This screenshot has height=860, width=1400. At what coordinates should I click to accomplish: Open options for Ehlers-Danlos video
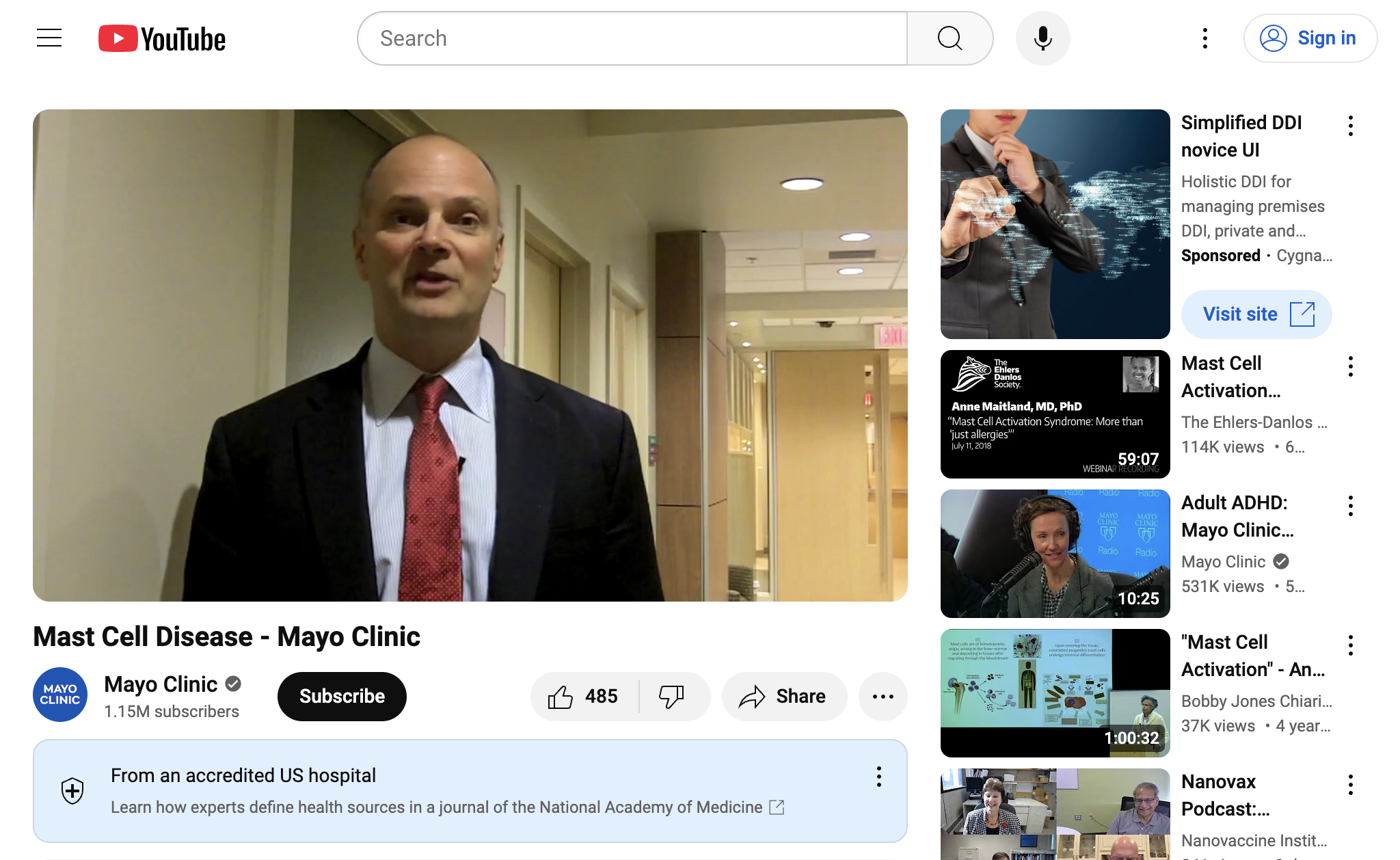[x=1351, y=366]
